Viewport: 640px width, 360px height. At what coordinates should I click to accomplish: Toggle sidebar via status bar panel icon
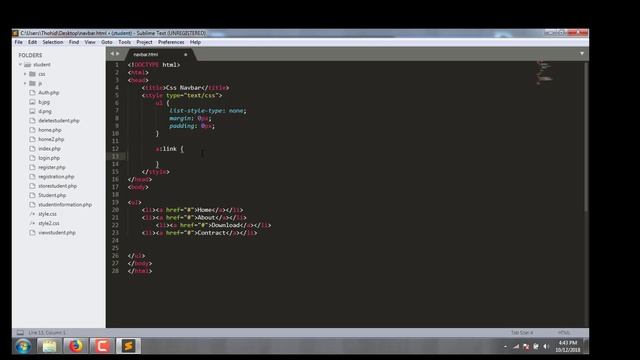20,333
